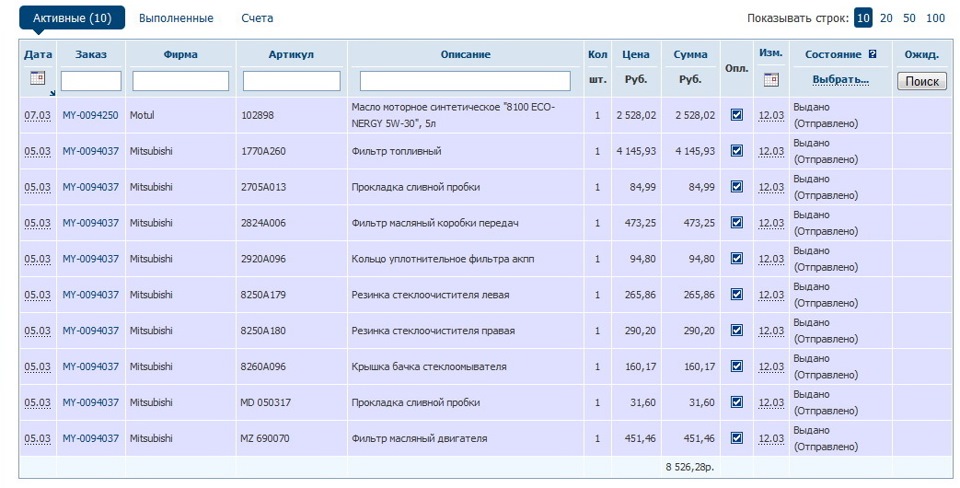Click the sort arrow under Дата column
Image resolution: width=960 pixels, height=488 pixels.
pos(51,92)
